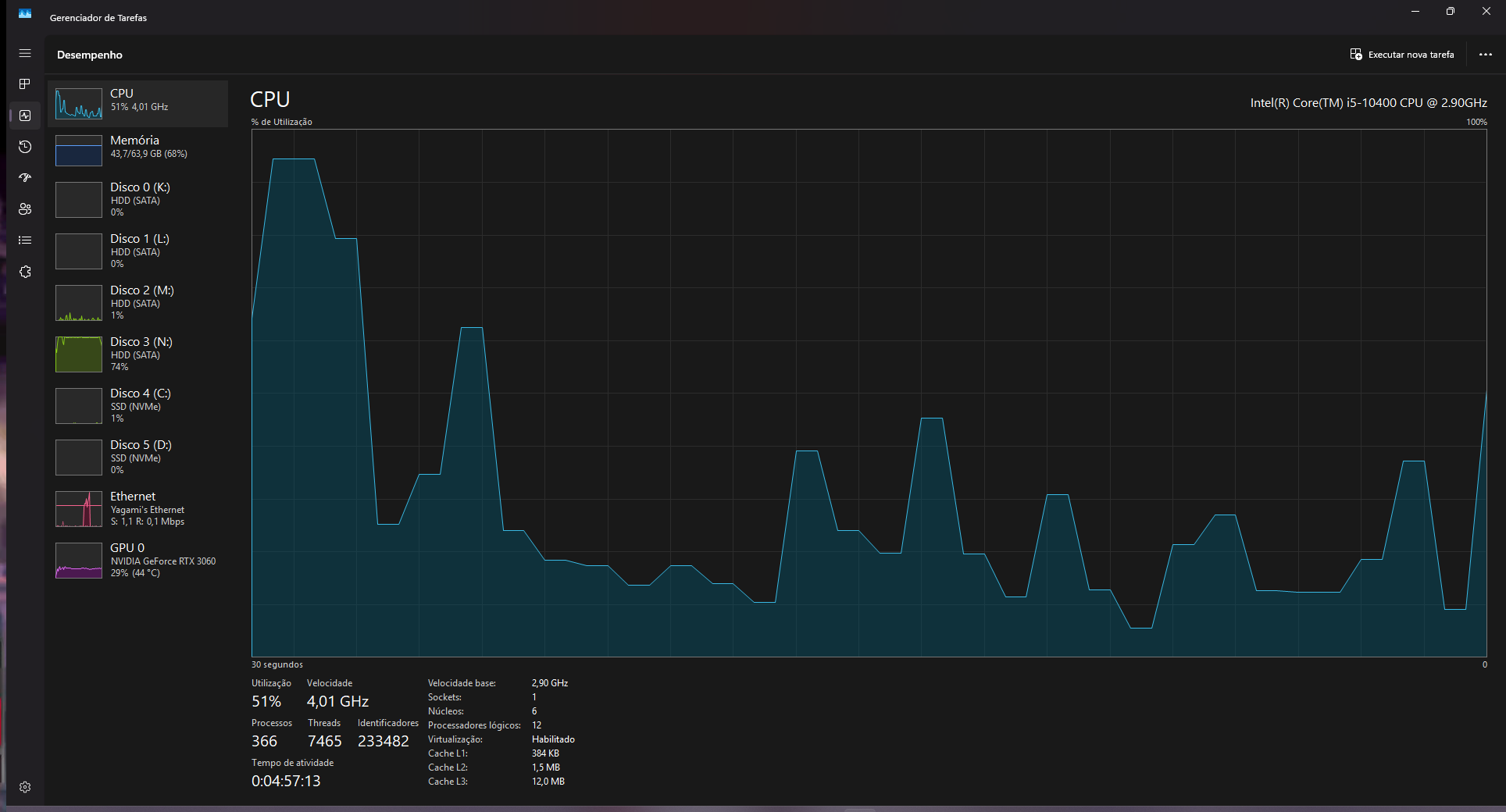1506x812 pixels.
Task: Select the Ethernet performance item
Action: pos(138,508)
